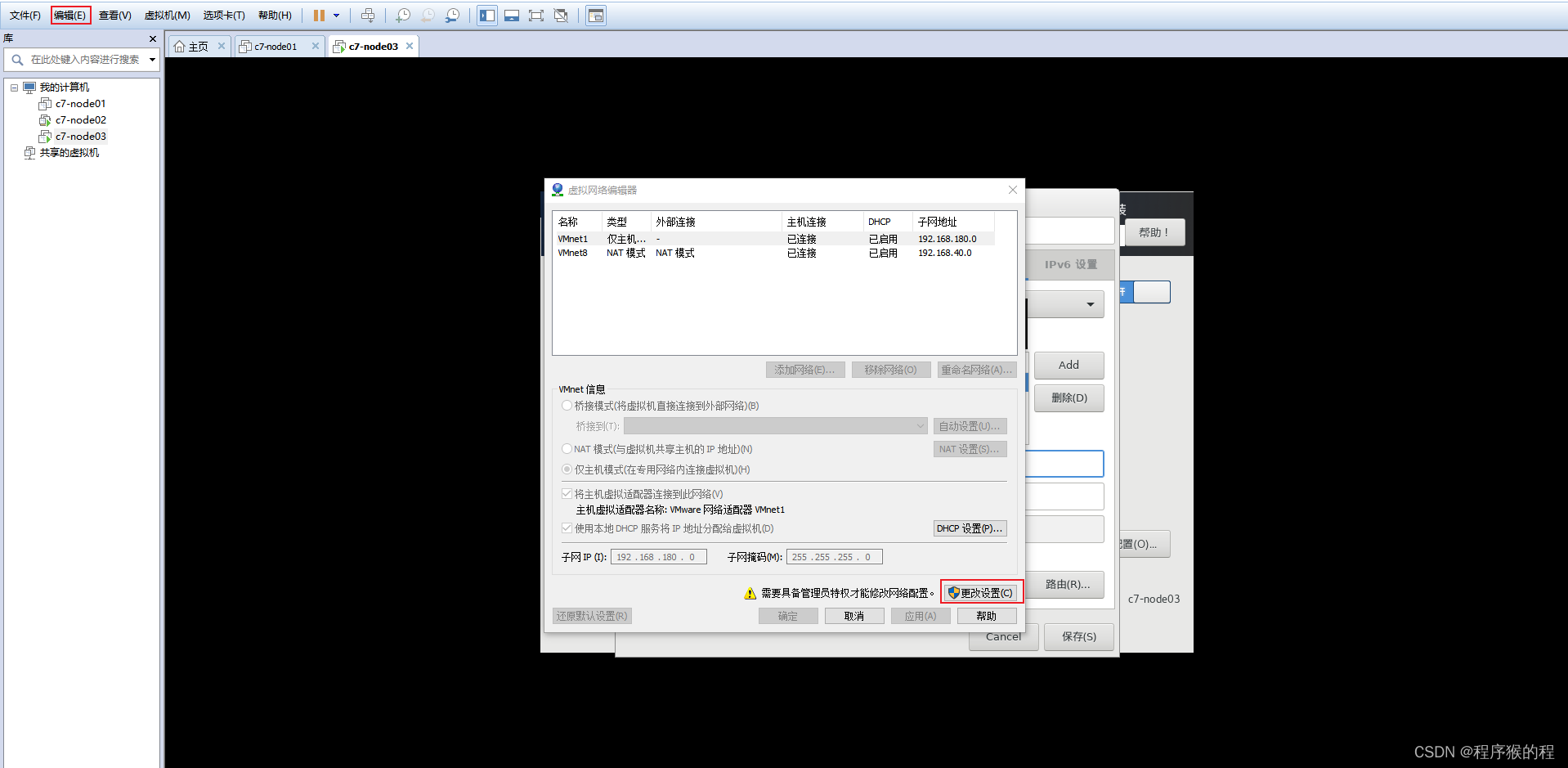Viewport: 1568px width, 768px height.
Task: Open the 桥接到 adapter dropdown
Action: coord(776,426)
